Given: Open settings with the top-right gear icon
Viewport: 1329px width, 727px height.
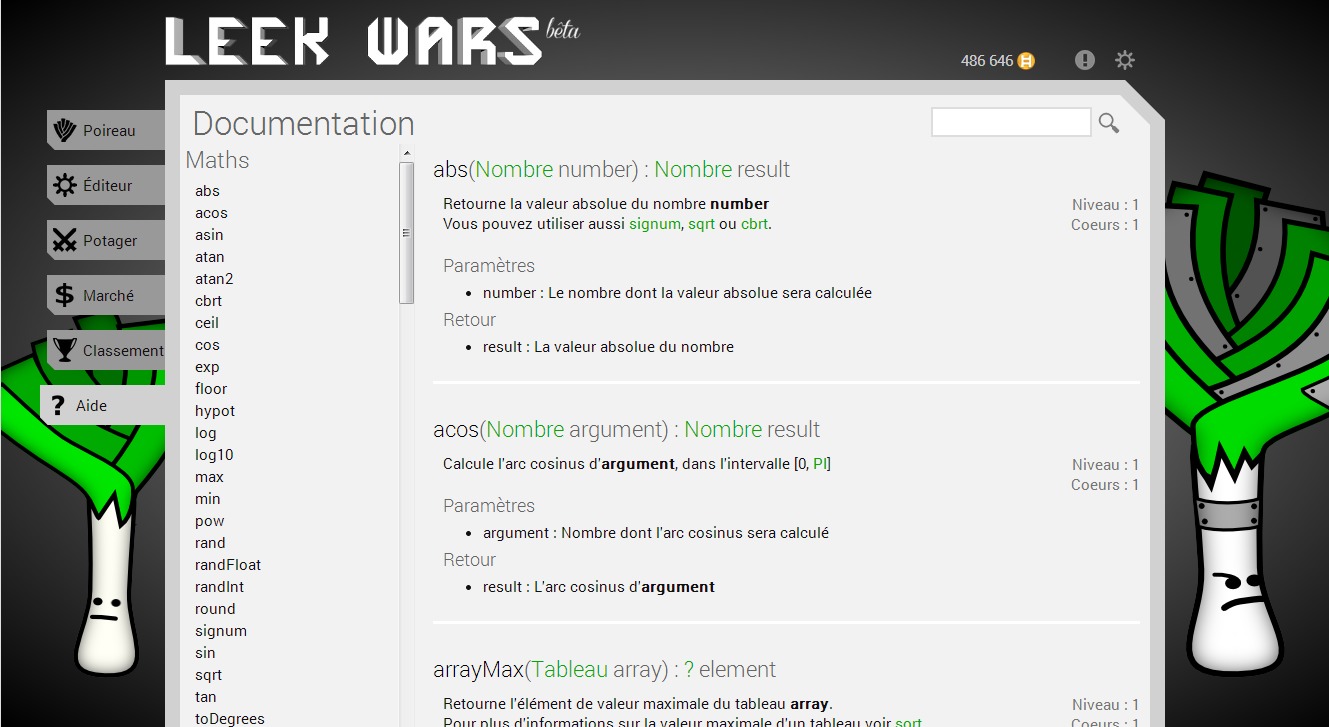Looking at the screenshot, I should (x=1125, y=60).
